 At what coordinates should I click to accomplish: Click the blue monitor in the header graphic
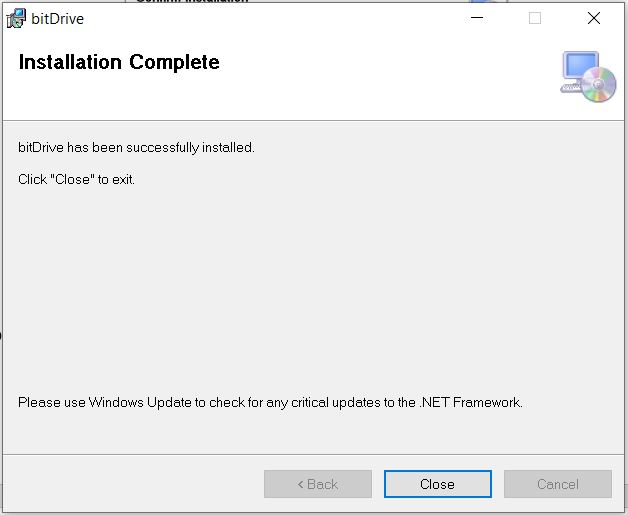pos(580,65)
